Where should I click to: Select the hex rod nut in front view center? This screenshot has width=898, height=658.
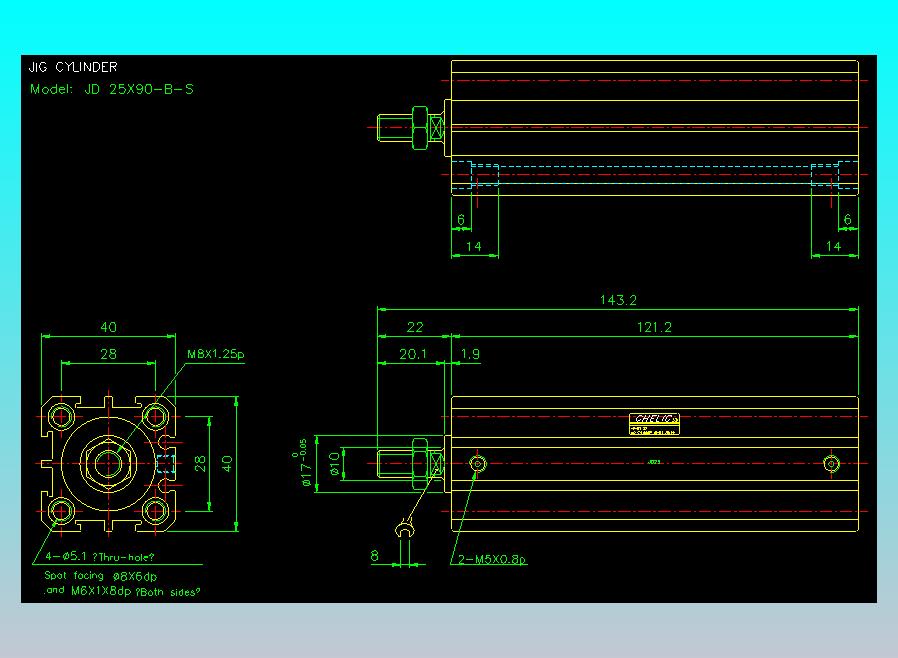pos(108,463)
